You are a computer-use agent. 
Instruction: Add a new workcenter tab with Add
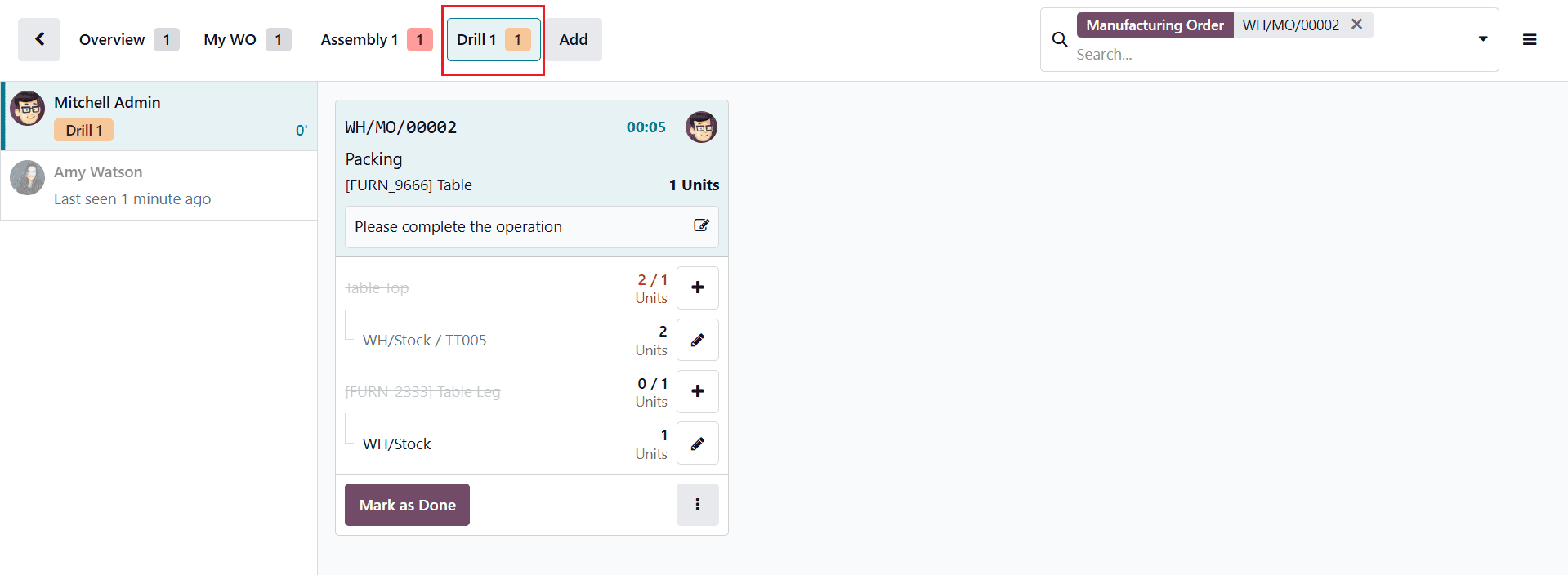coord(573,38)
